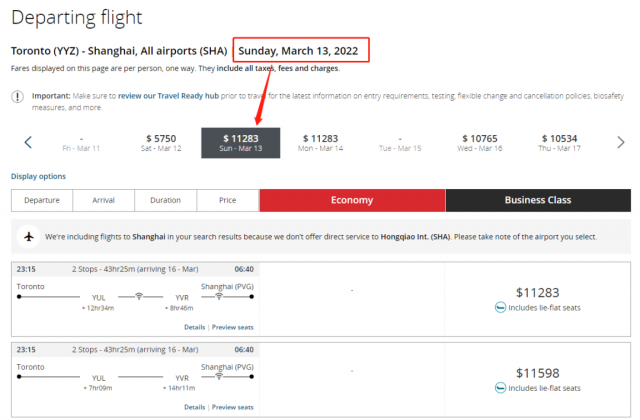The image size is (640, 420).
Task: Select Sat - Mar 12 fare $5750
Action: tap(161, 143)
